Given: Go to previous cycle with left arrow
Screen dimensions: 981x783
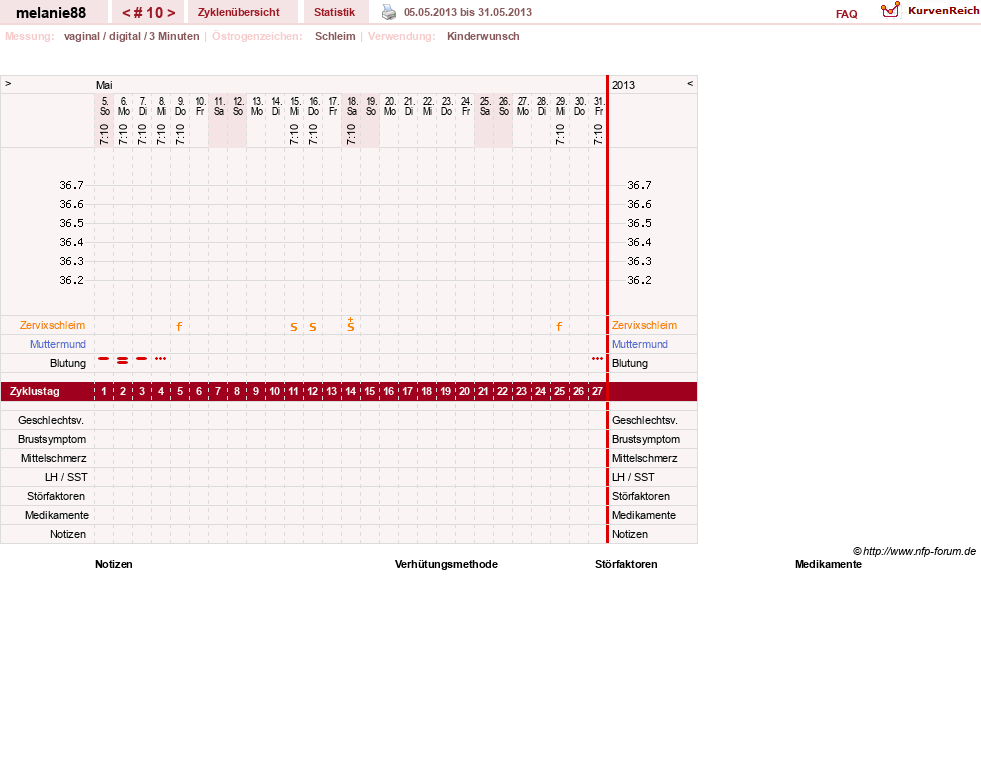Looking at the screenshot, I should [126, 13].
